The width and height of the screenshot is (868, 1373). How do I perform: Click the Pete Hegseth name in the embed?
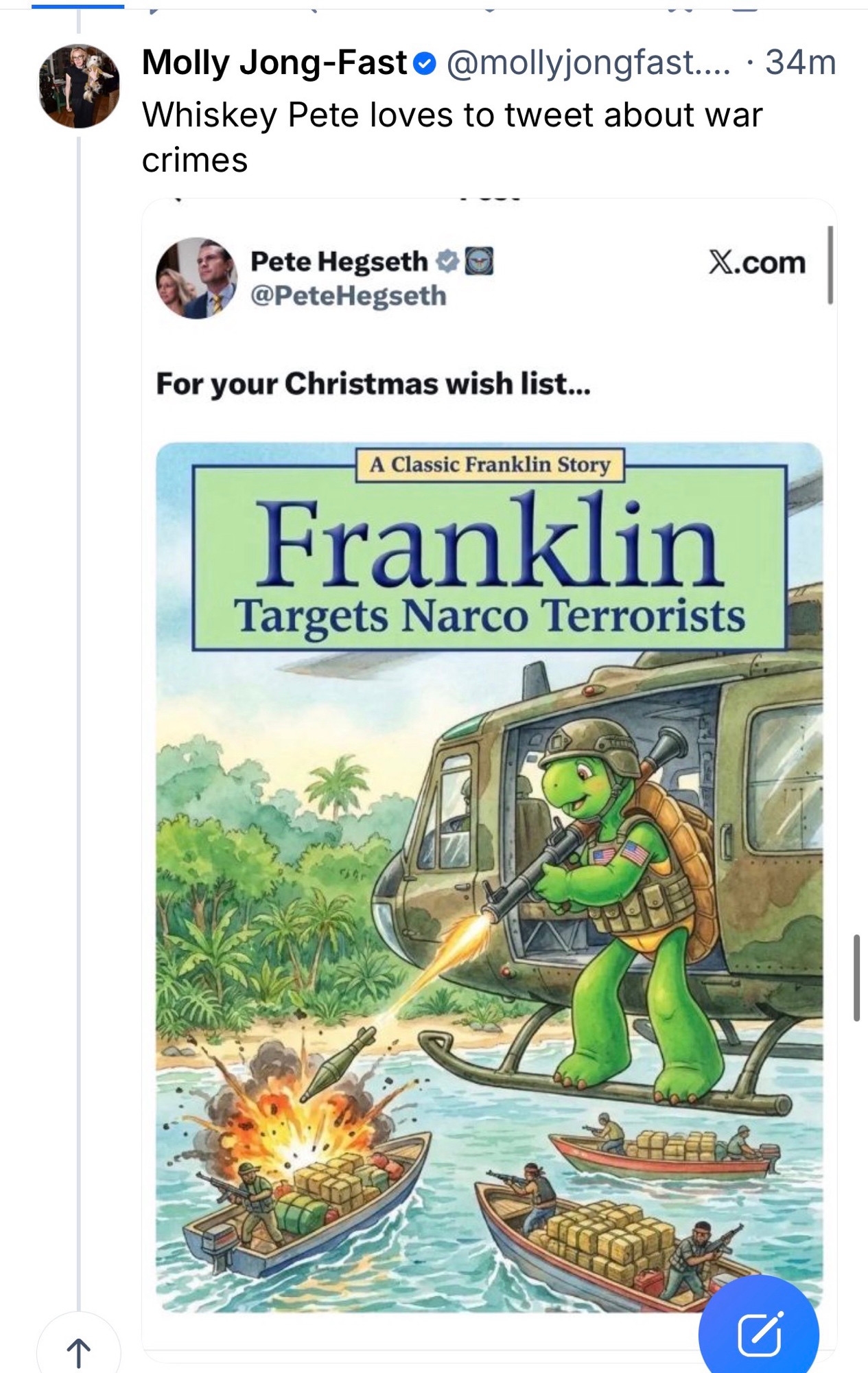click(x=339, y=262)
